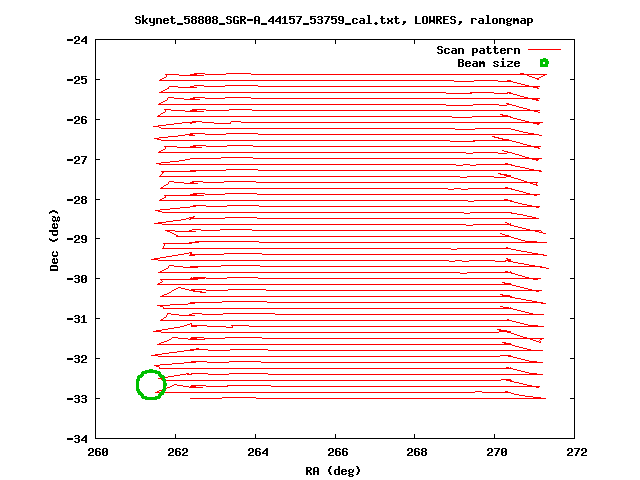The width and height of the screenshot is (640, 480).
Task: Click the -28 Dec tick label
Action: point(77,200)
